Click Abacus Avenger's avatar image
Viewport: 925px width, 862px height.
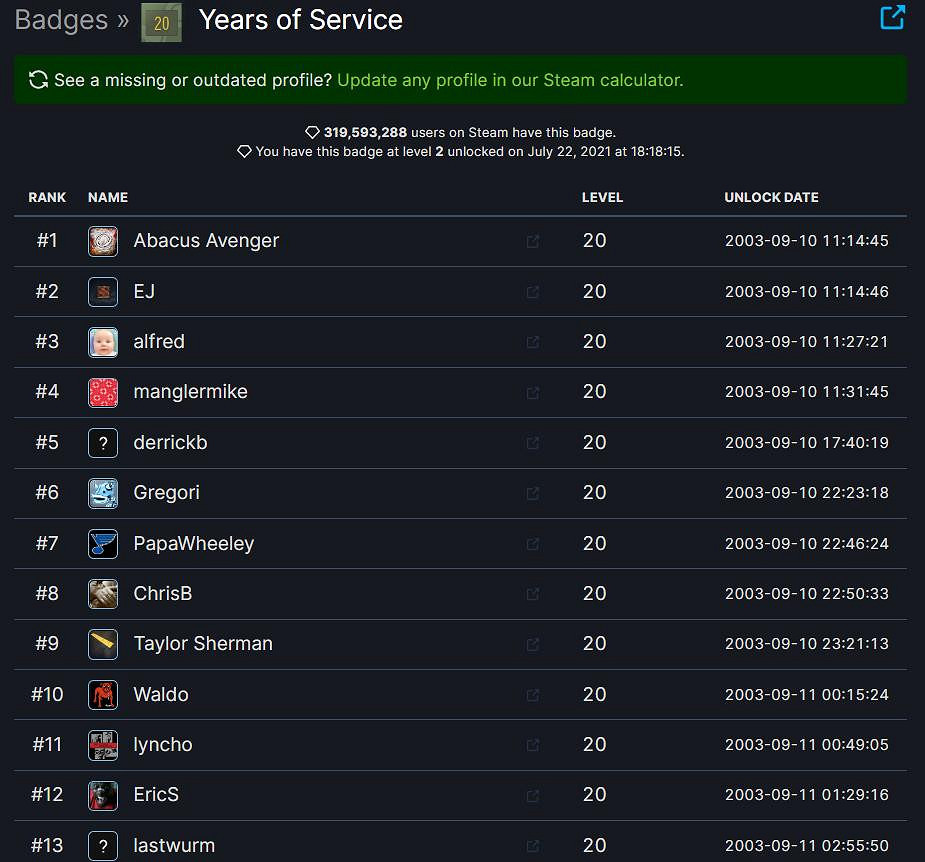(x=102, y=240)
